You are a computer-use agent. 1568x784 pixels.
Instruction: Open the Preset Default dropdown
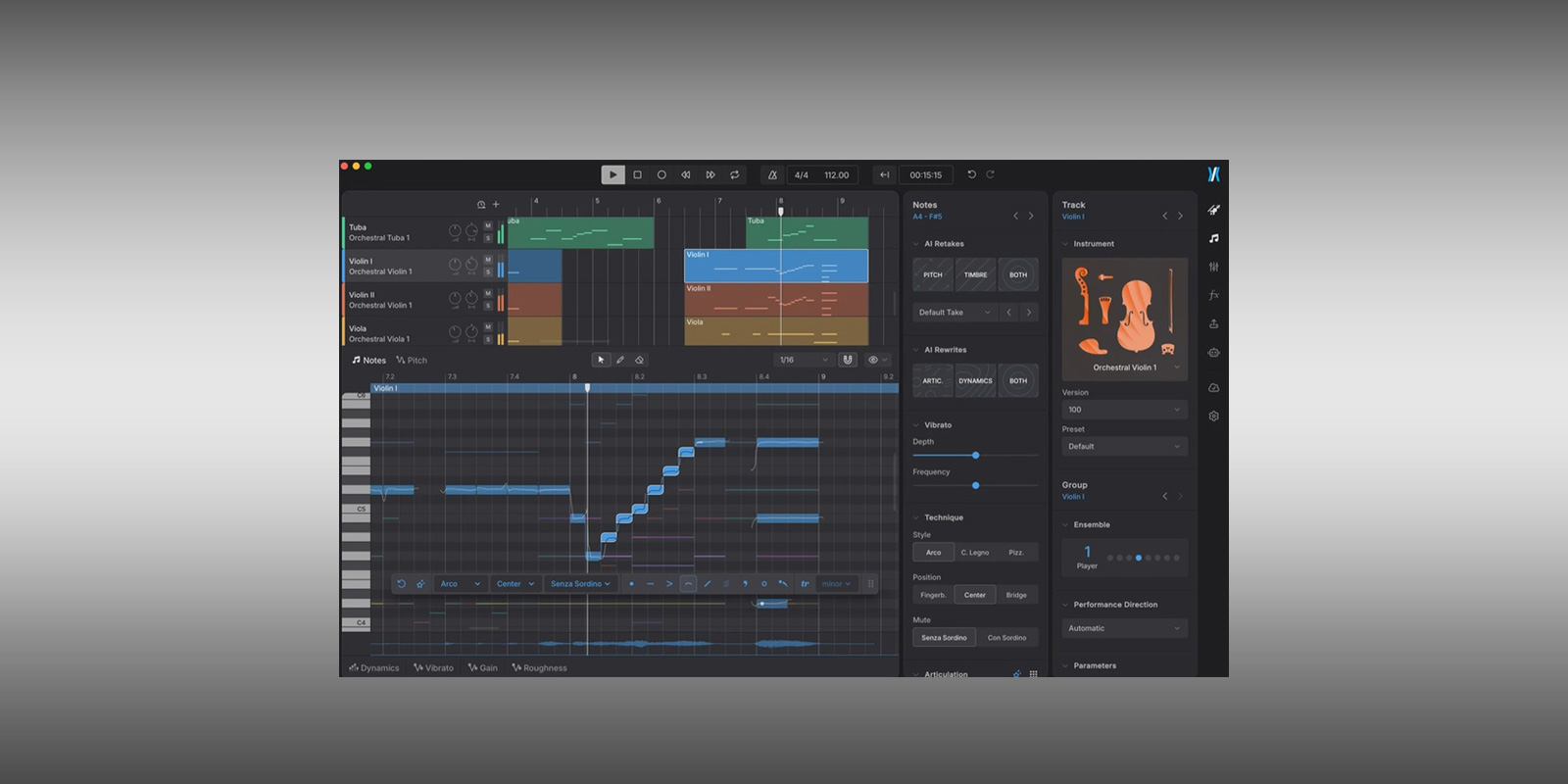1125,446
